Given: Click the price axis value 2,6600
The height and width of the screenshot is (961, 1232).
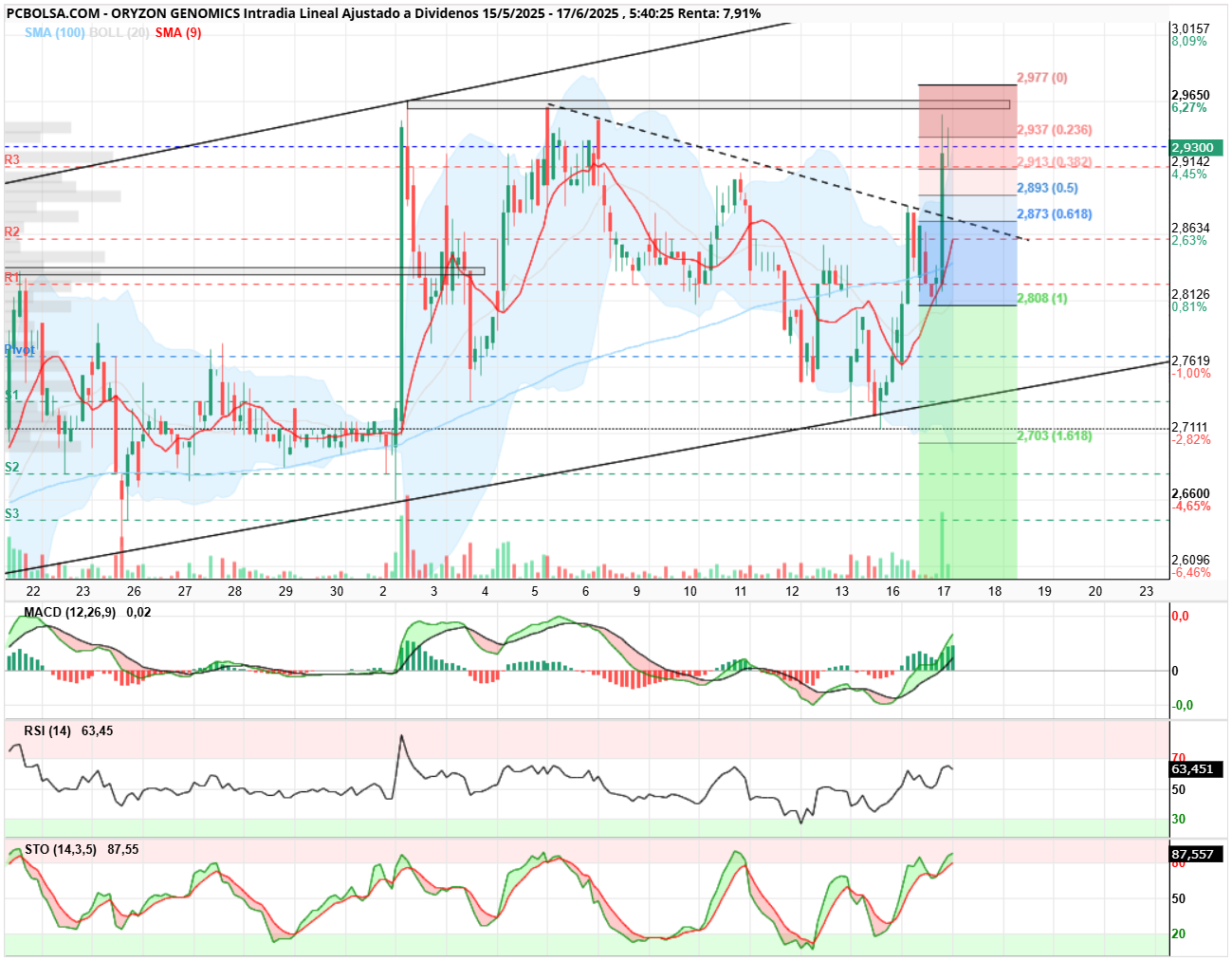Looking at the screenshot, I should click(x=1190, y=493).
